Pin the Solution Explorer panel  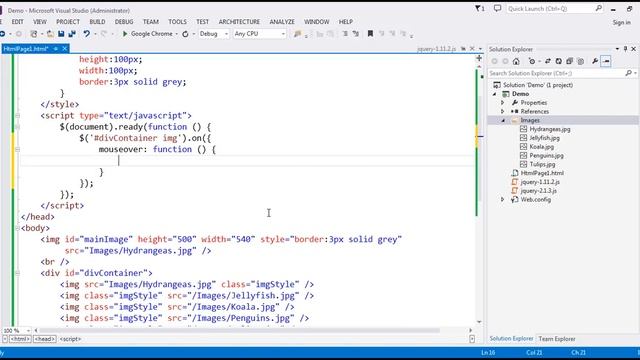[x=625, y=49]
